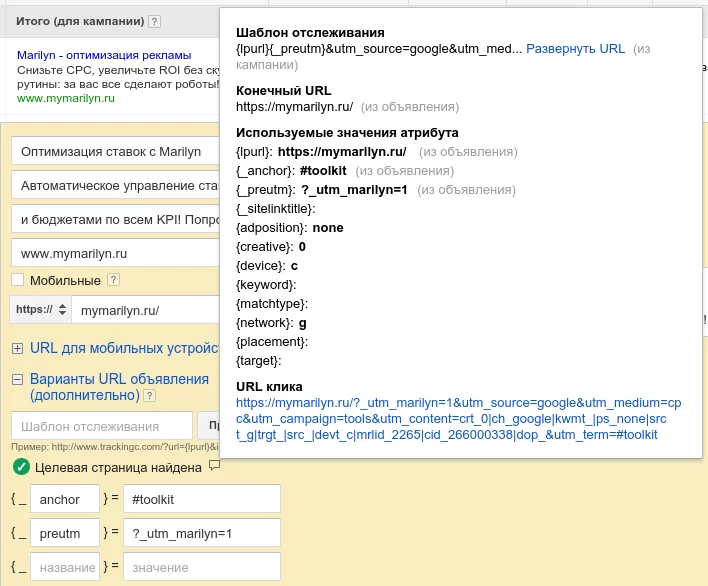The height and width of the screenshot is (586, 708).
Task: Open comment bubble icon after Целевая страница найдена
Action: pos(214,465)
